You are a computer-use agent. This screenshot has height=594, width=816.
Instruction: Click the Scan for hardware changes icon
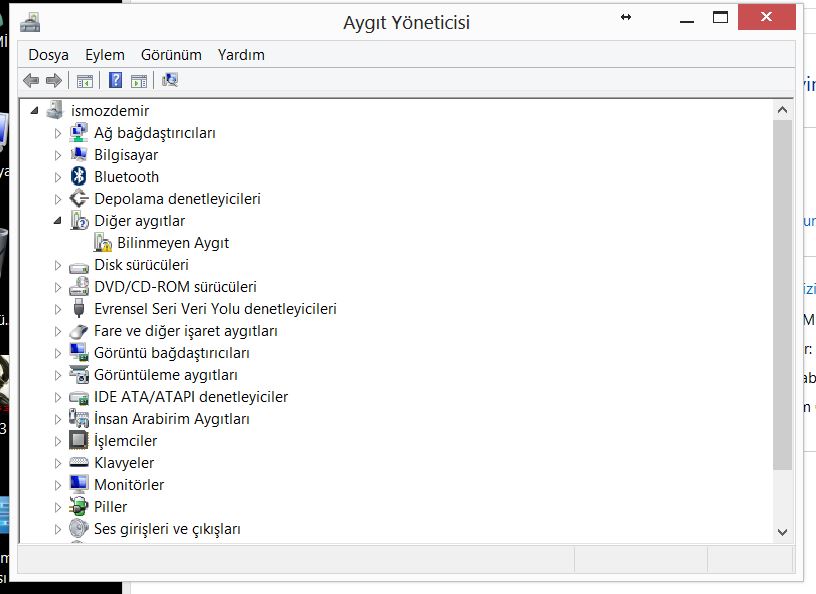point(170,80)
